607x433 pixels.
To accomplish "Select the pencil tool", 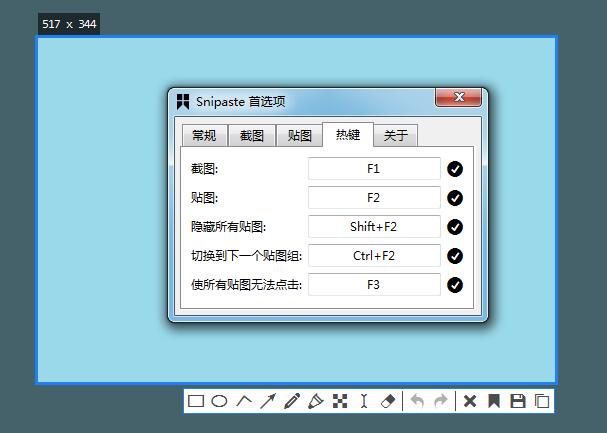I will coord(292,401).
